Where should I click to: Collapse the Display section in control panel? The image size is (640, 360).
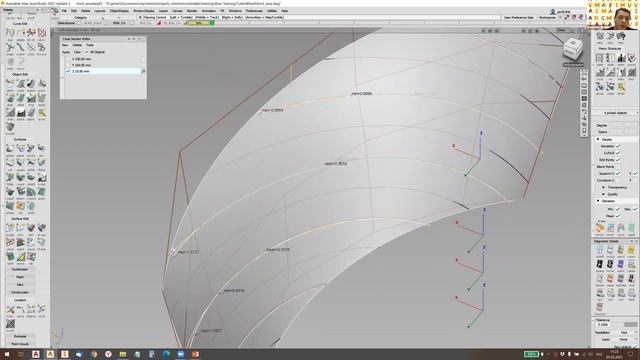tap(598, 140)
